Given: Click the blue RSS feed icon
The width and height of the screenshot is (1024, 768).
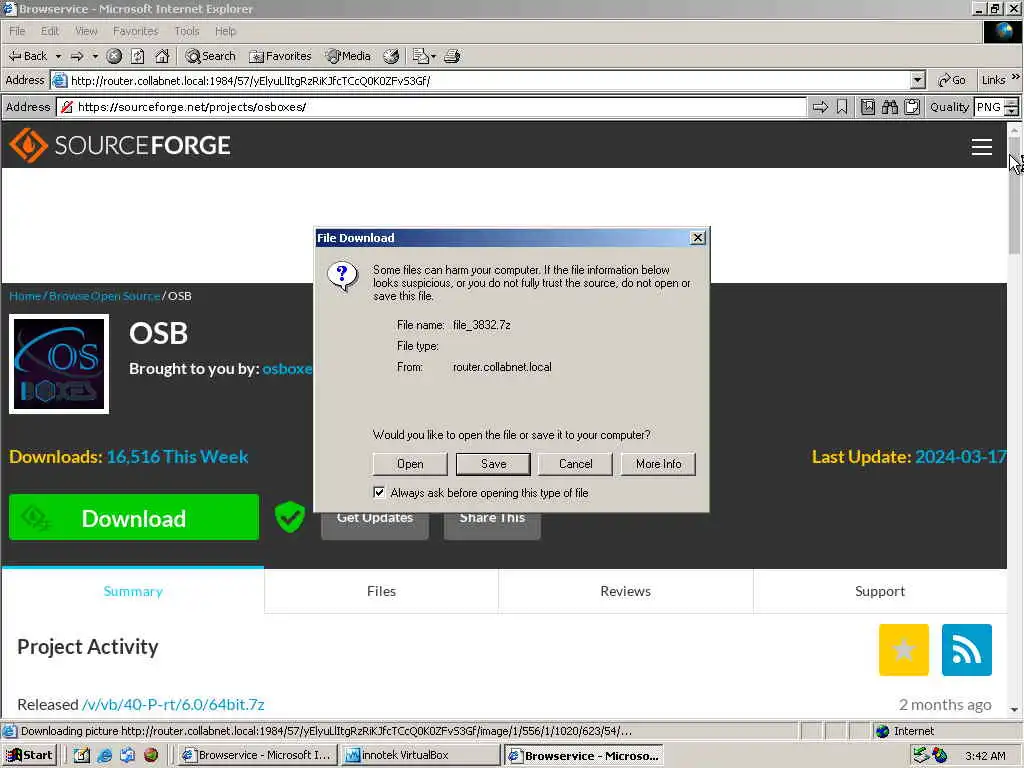Looking at the screenshot, I should 967,650.
